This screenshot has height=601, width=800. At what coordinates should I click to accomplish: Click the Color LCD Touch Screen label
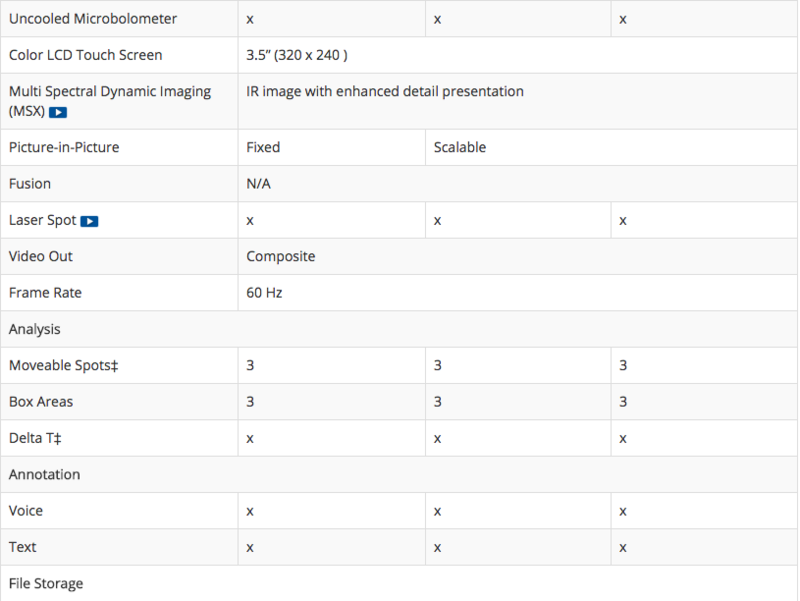(x=85, y=55)
